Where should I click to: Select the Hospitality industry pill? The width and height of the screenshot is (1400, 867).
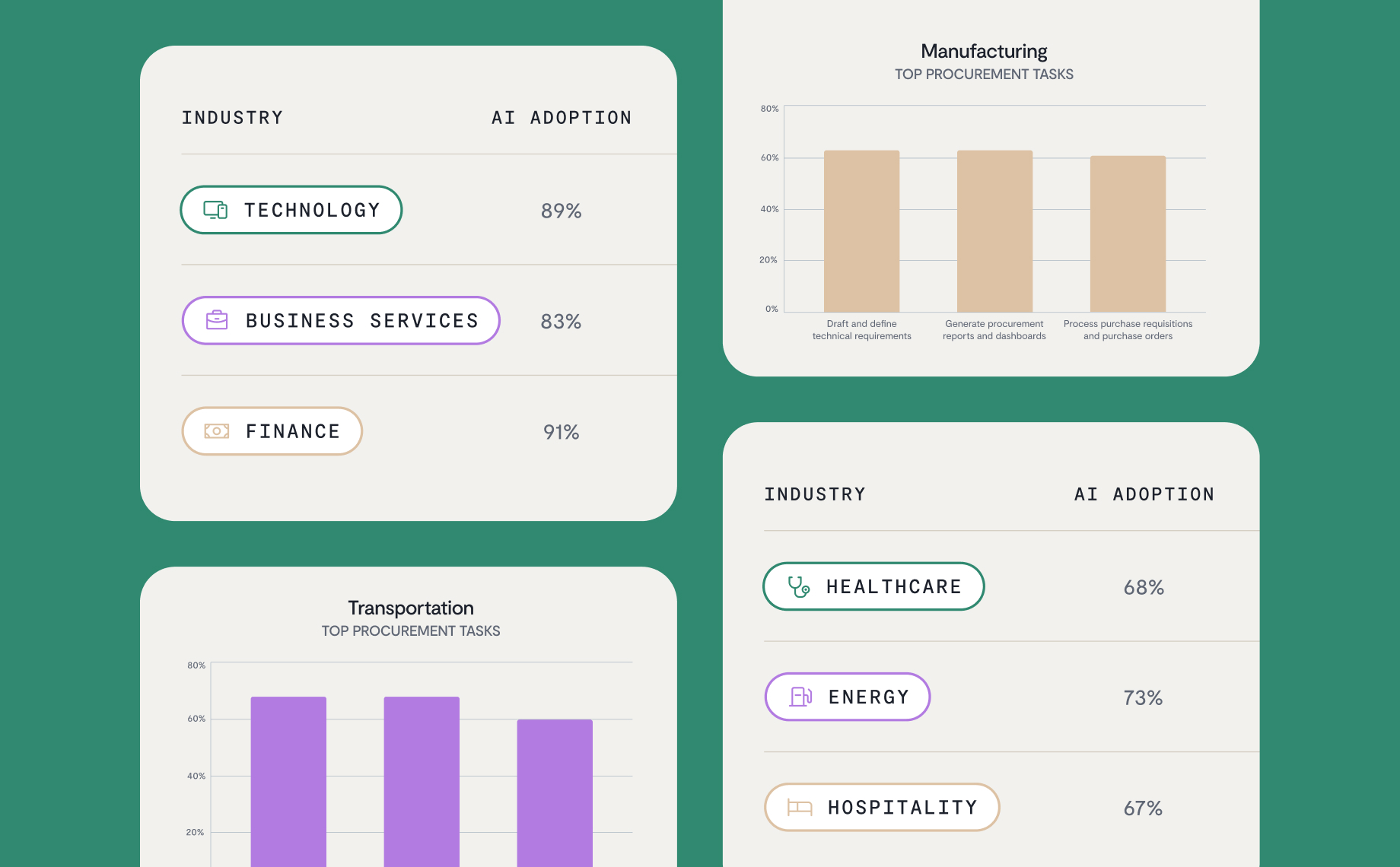[x=882, y=807]
